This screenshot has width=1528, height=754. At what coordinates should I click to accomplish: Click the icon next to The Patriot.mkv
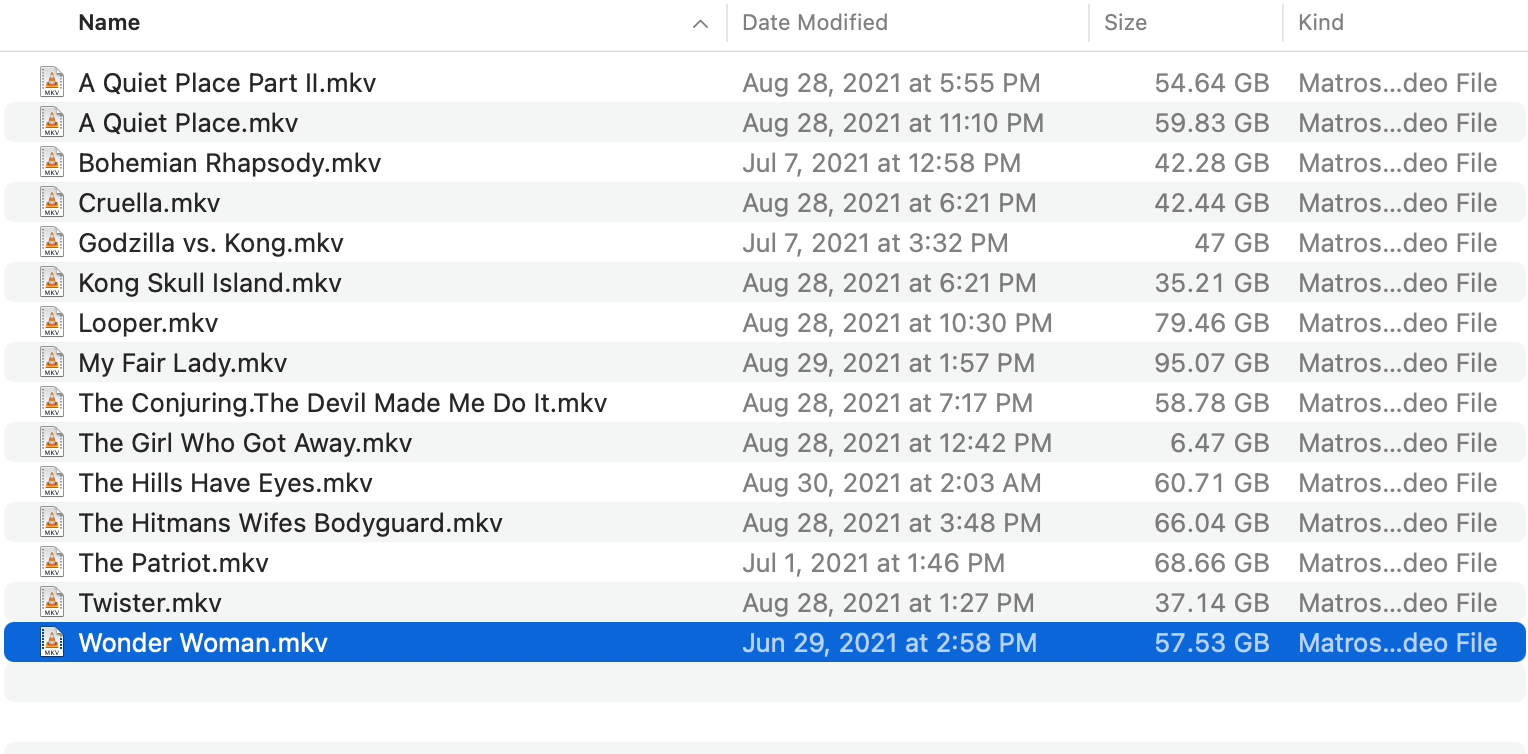[52, 563]
